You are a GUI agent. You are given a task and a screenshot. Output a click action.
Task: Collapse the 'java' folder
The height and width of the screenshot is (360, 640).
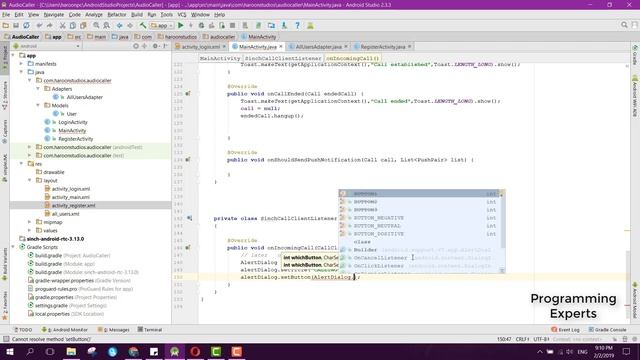[22, 72]
